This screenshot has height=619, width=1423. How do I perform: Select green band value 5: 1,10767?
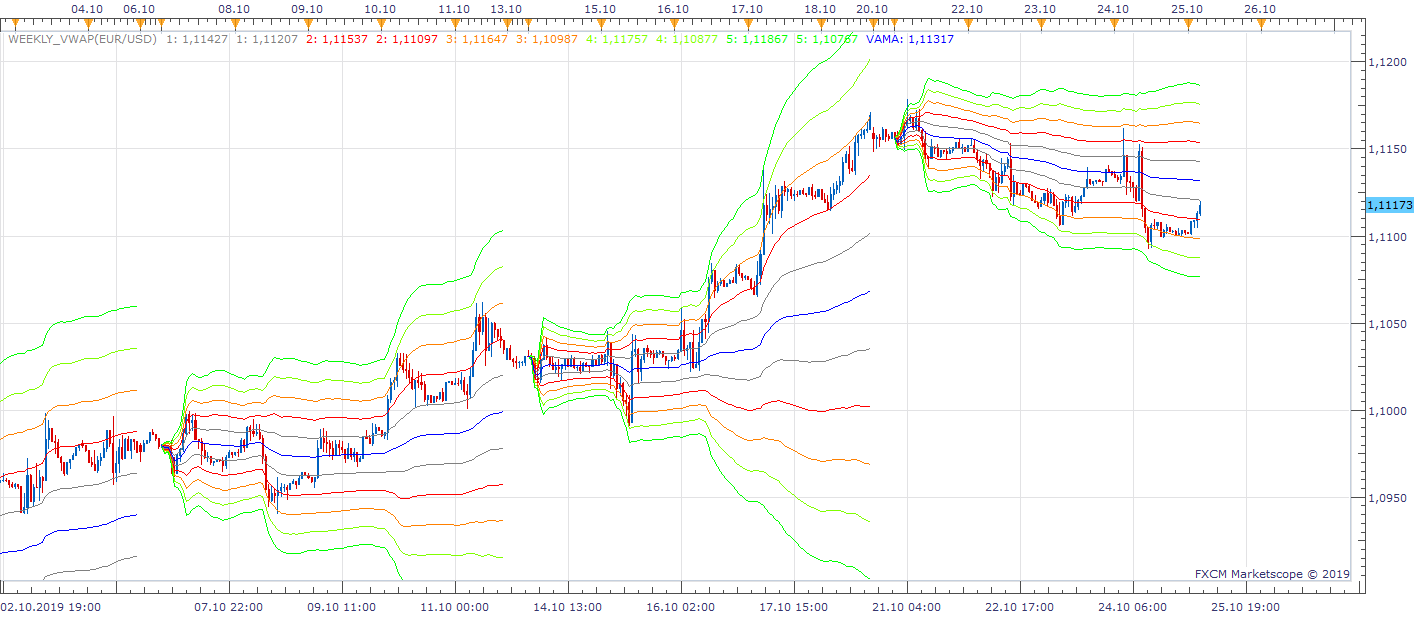(x=828, y=39)
